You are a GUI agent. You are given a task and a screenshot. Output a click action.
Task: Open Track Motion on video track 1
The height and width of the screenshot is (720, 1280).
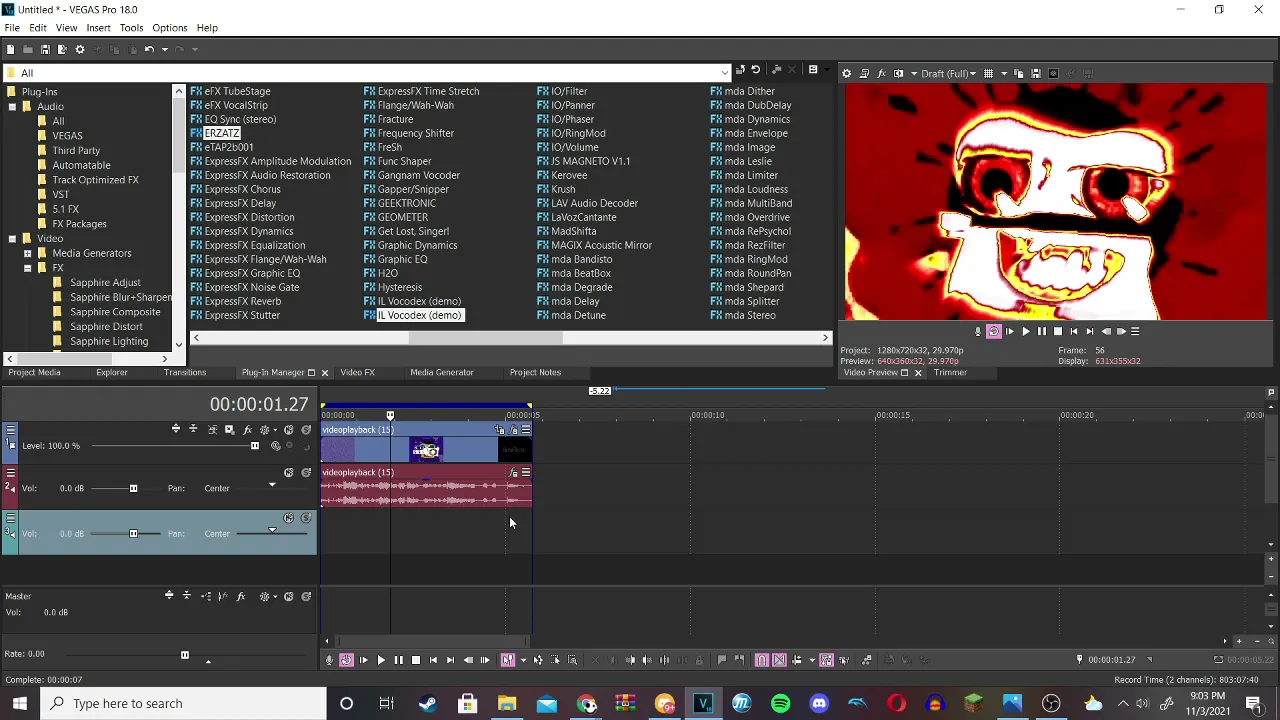(x=229, y=430)
